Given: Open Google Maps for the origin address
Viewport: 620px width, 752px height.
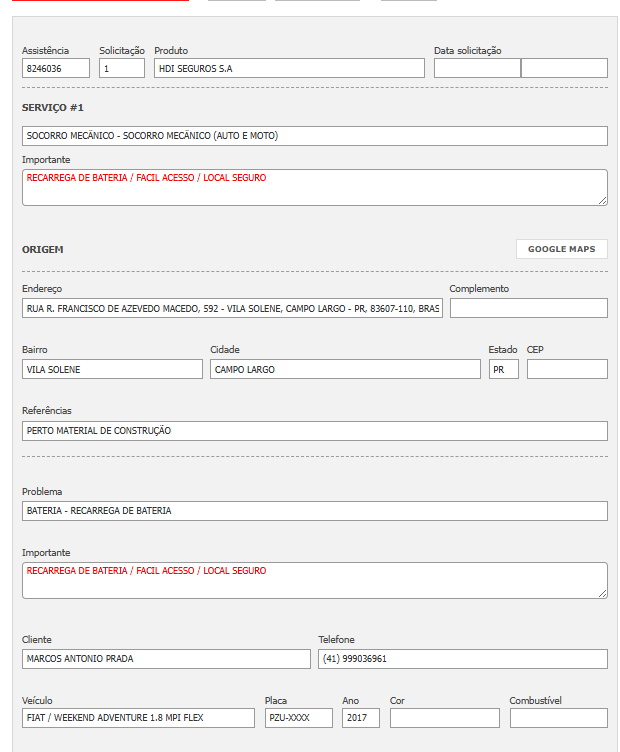Looking at the screenshot, I should 561,249.
